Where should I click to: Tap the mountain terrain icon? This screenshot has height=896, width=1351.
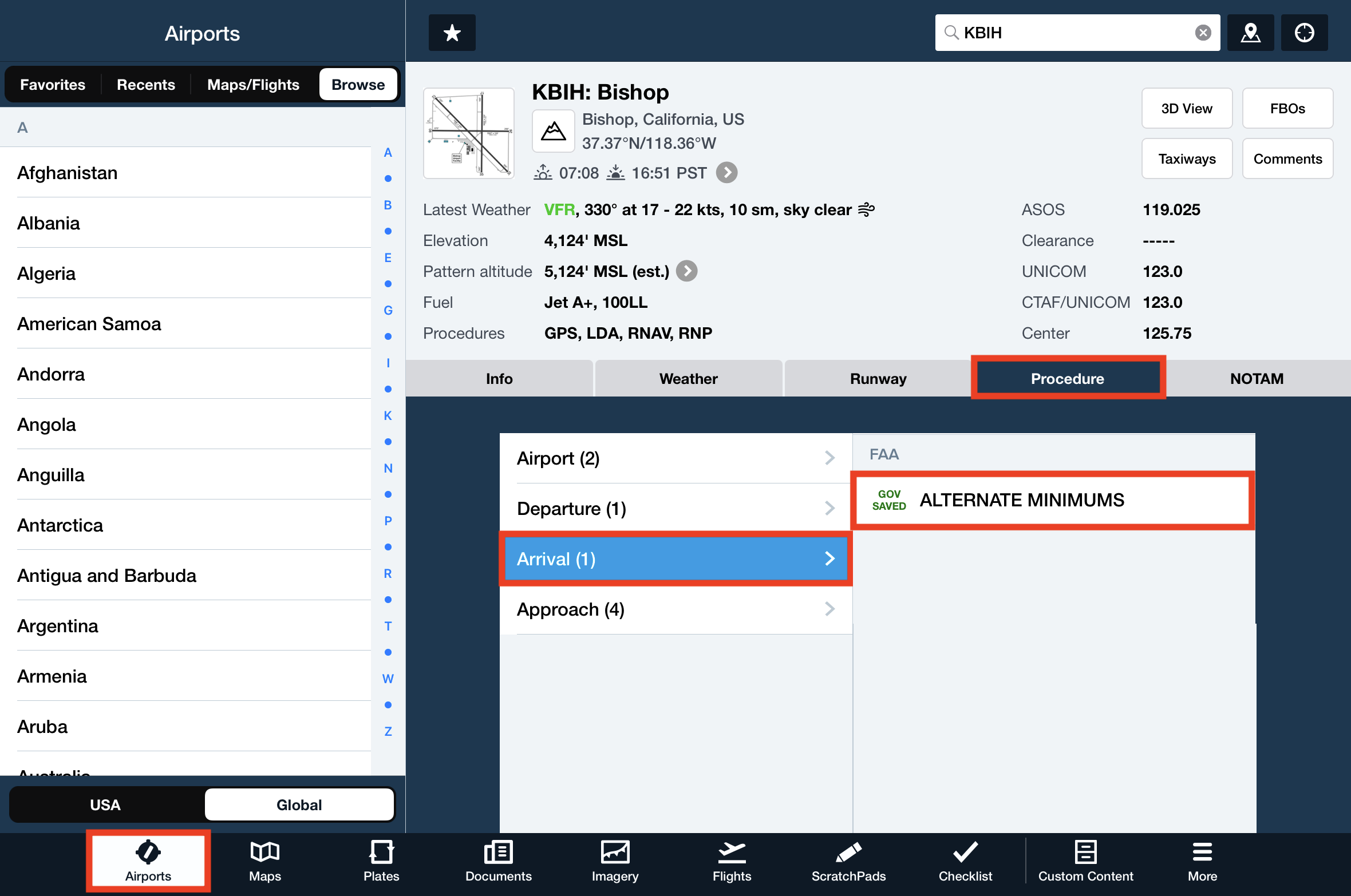(554, 131)
